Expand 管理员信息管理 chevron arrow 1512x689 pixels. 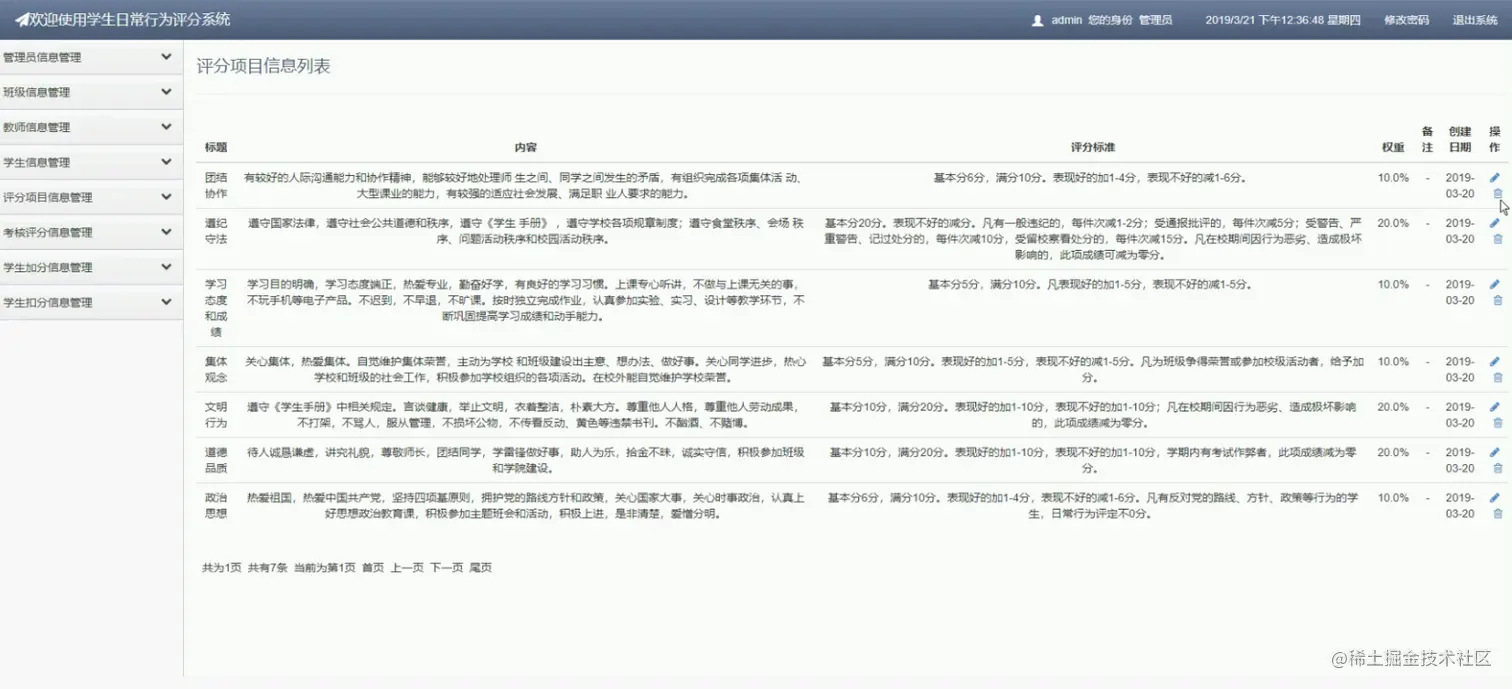166,57
